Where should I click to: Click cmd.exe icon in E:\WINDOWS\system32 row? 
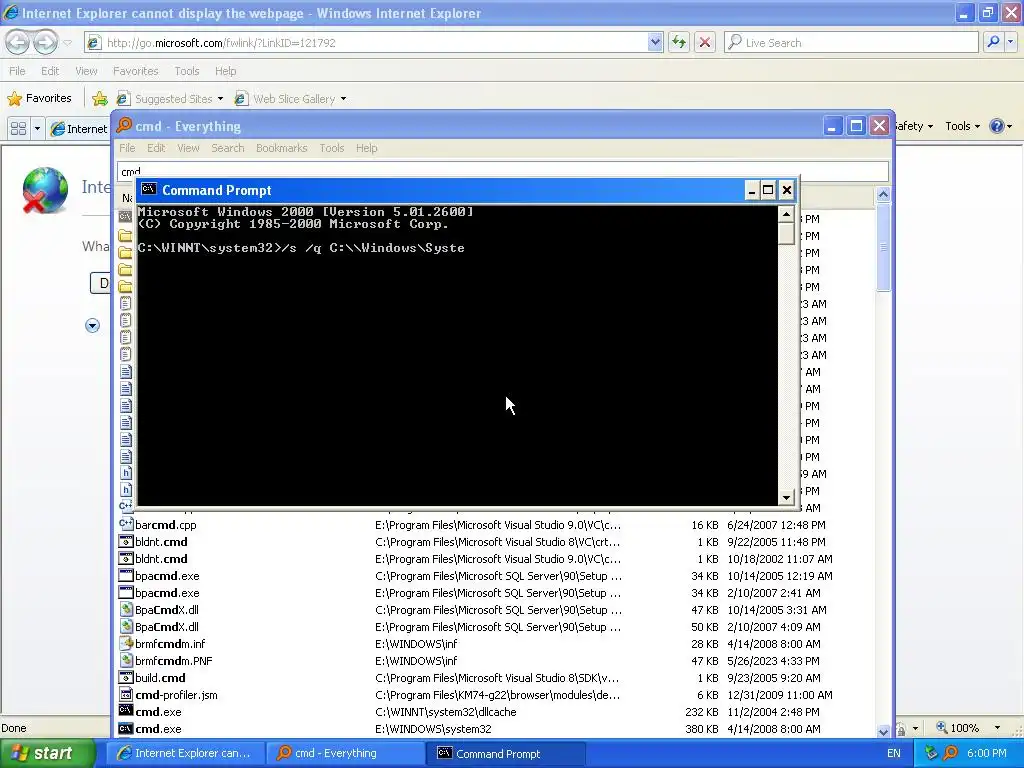click(125, 728)
